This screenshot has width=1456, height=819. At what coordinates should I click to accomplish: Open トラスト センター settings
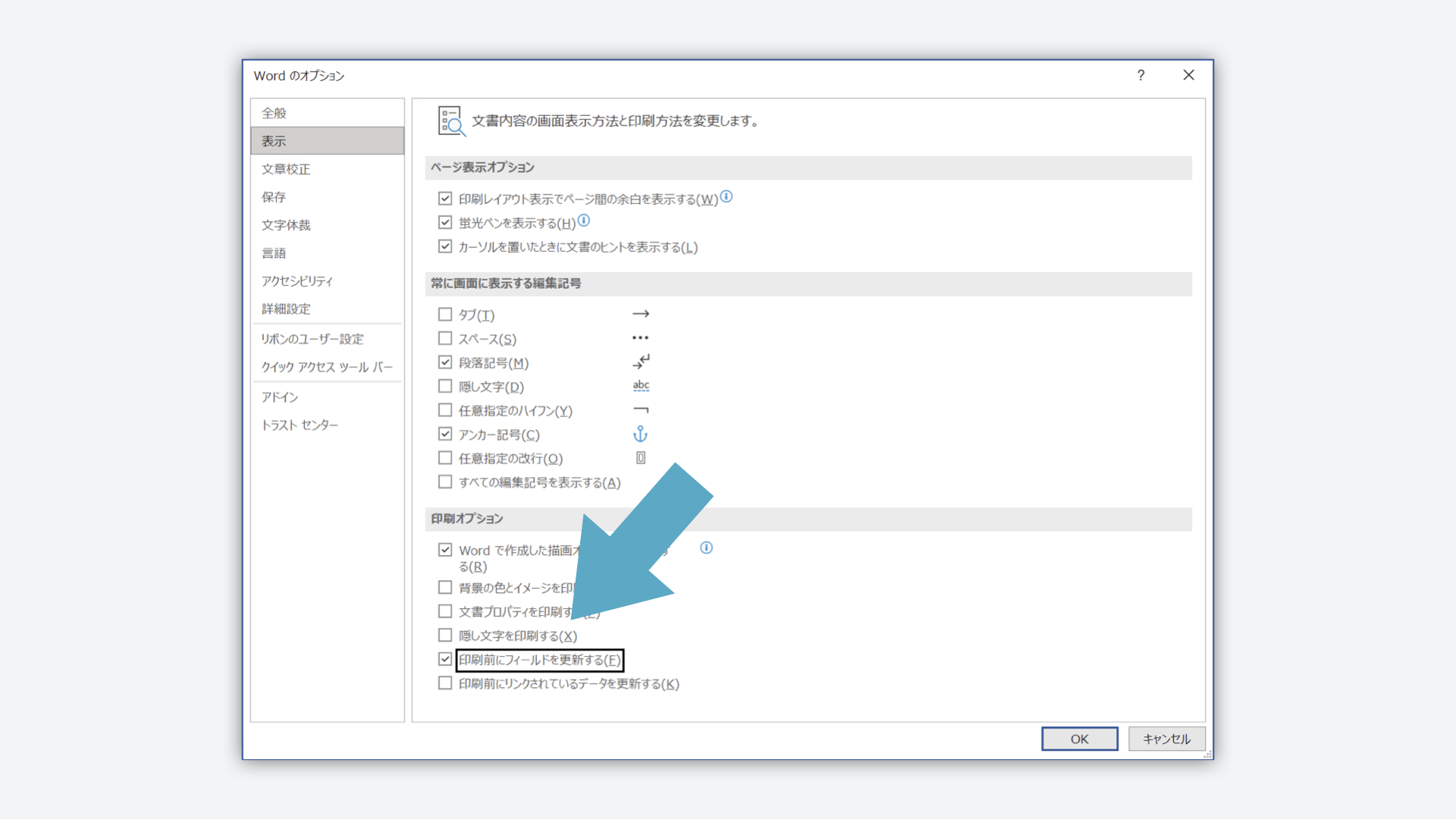click(x=300, y=425)
